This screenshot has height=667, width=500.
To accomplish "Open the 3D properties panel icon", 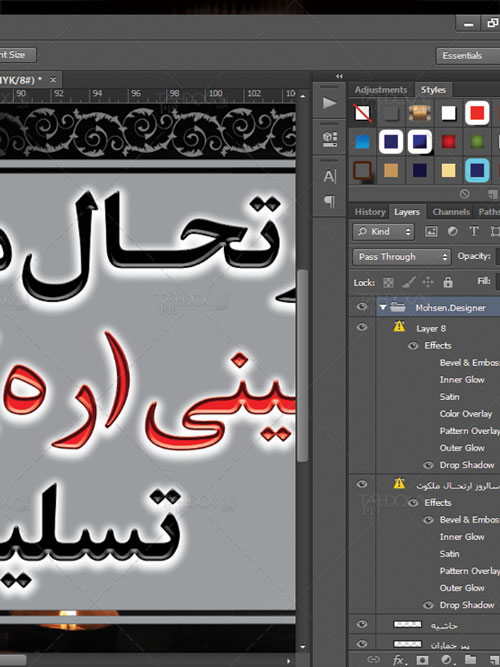I will tap(329, 139).
